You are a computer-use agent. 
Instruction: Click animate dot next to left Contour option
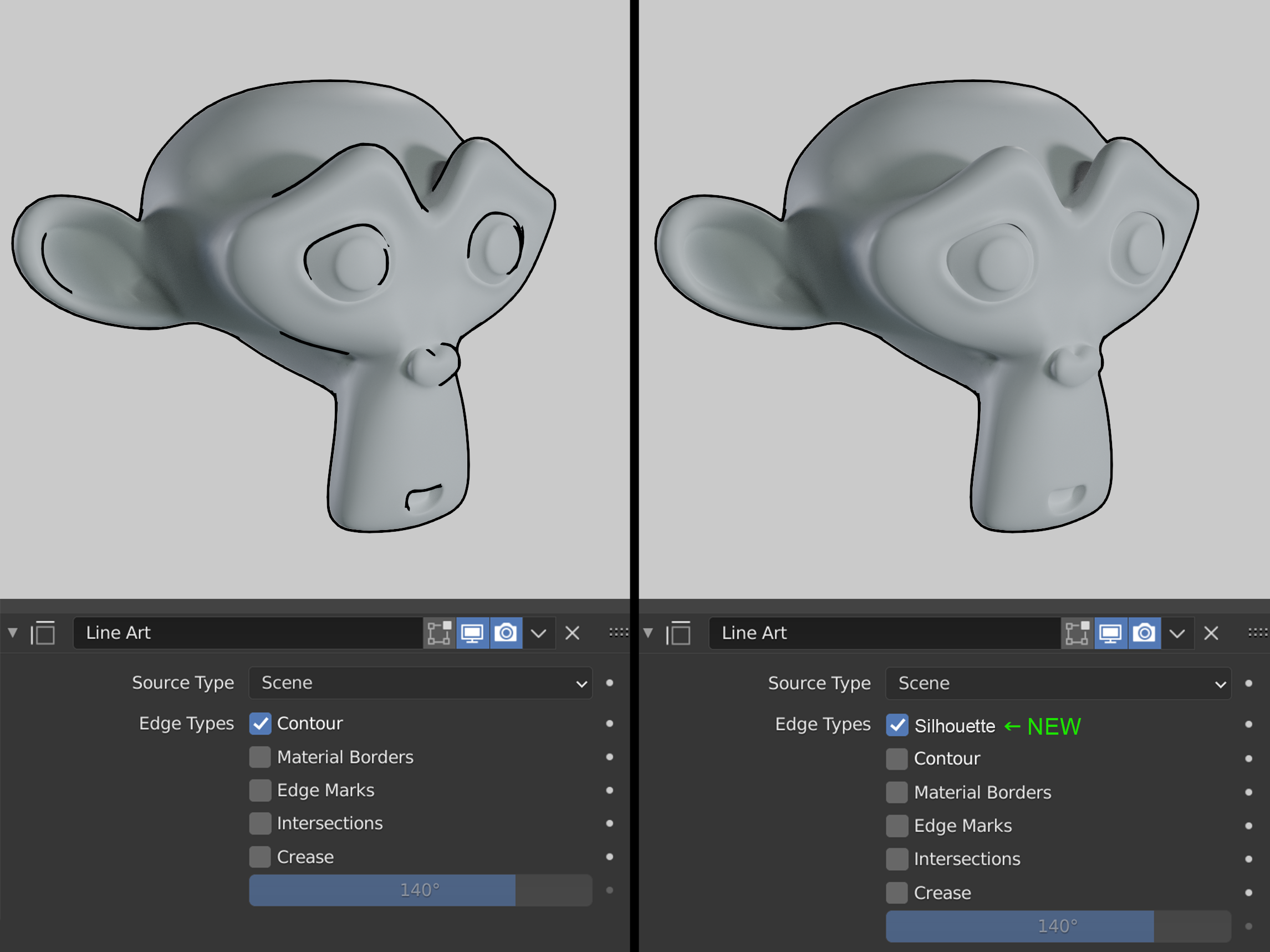coord(610,724)
